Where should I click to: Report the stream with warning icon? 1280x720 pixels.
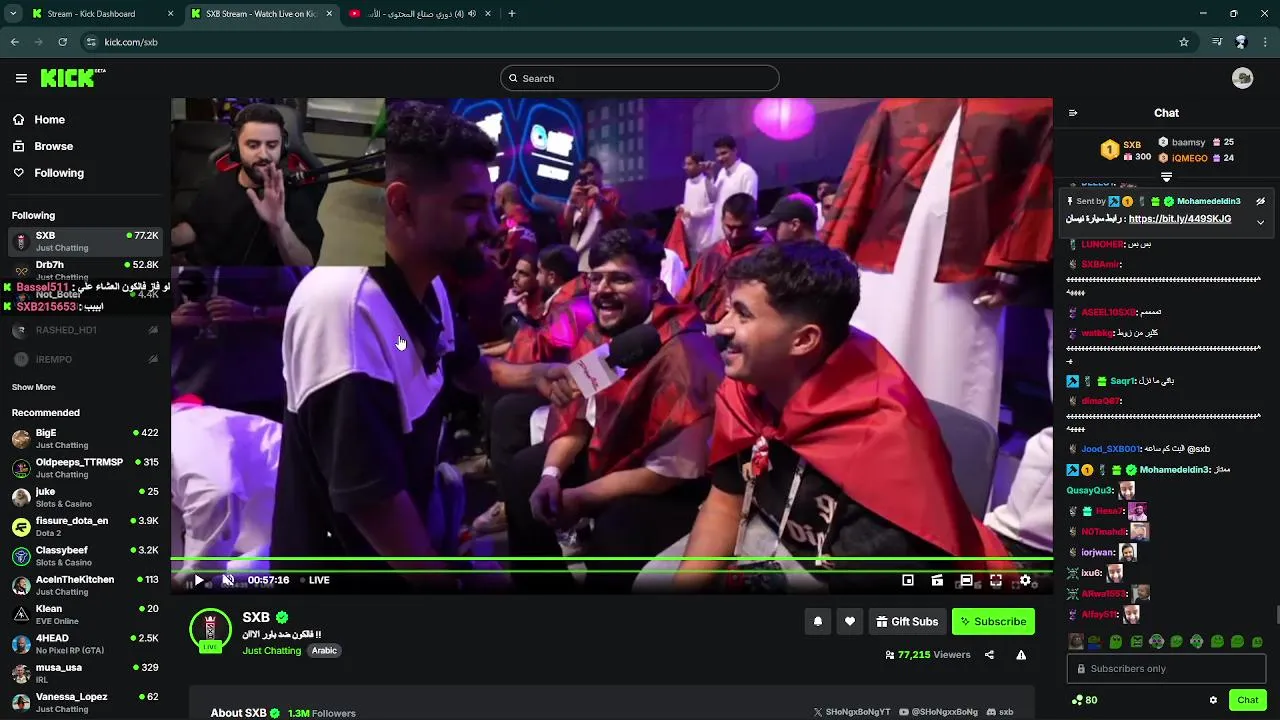[1021, 655]
